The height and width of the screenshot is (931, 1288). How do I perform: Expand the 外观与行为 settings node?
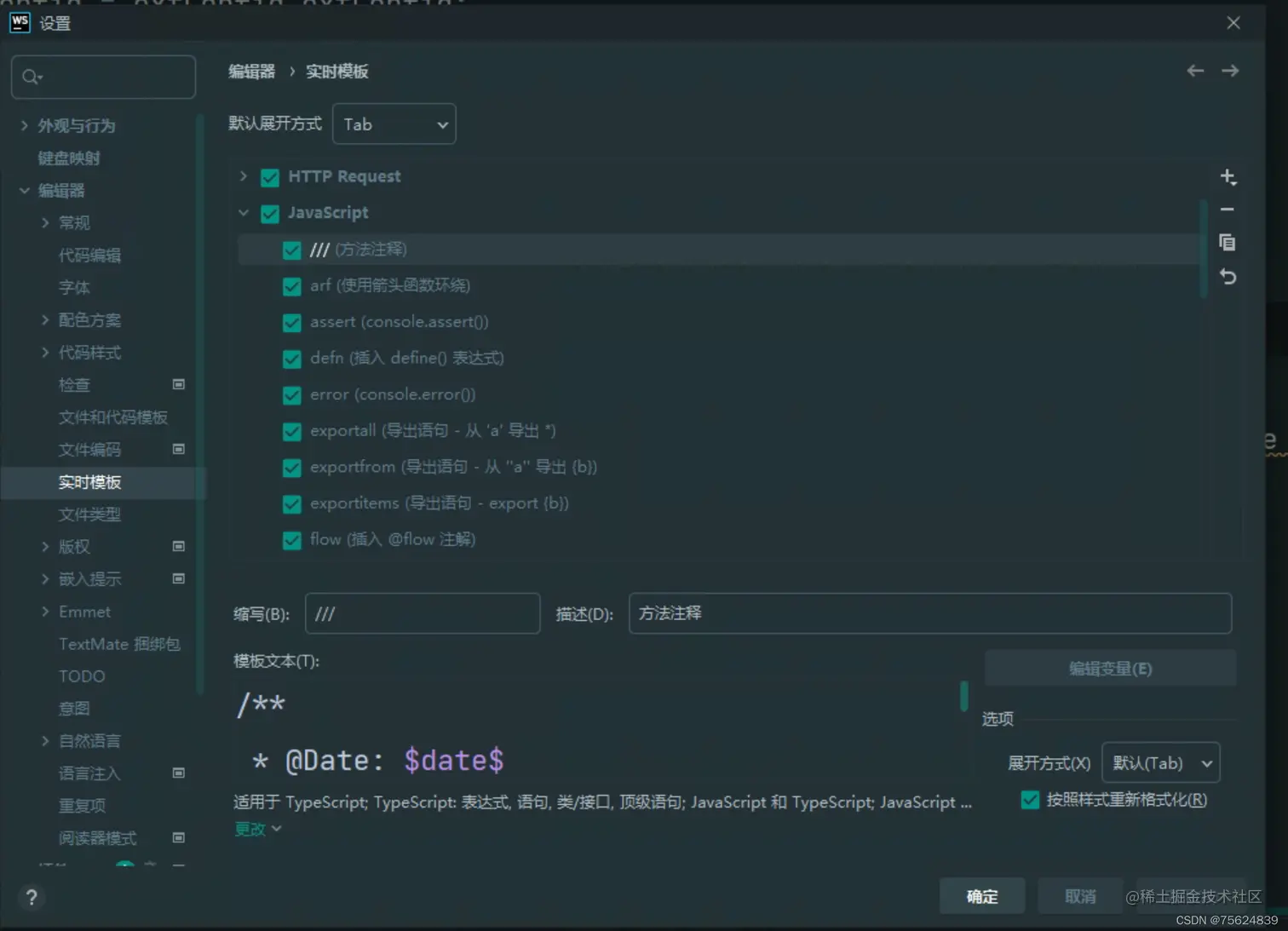[x=24, y=125]
